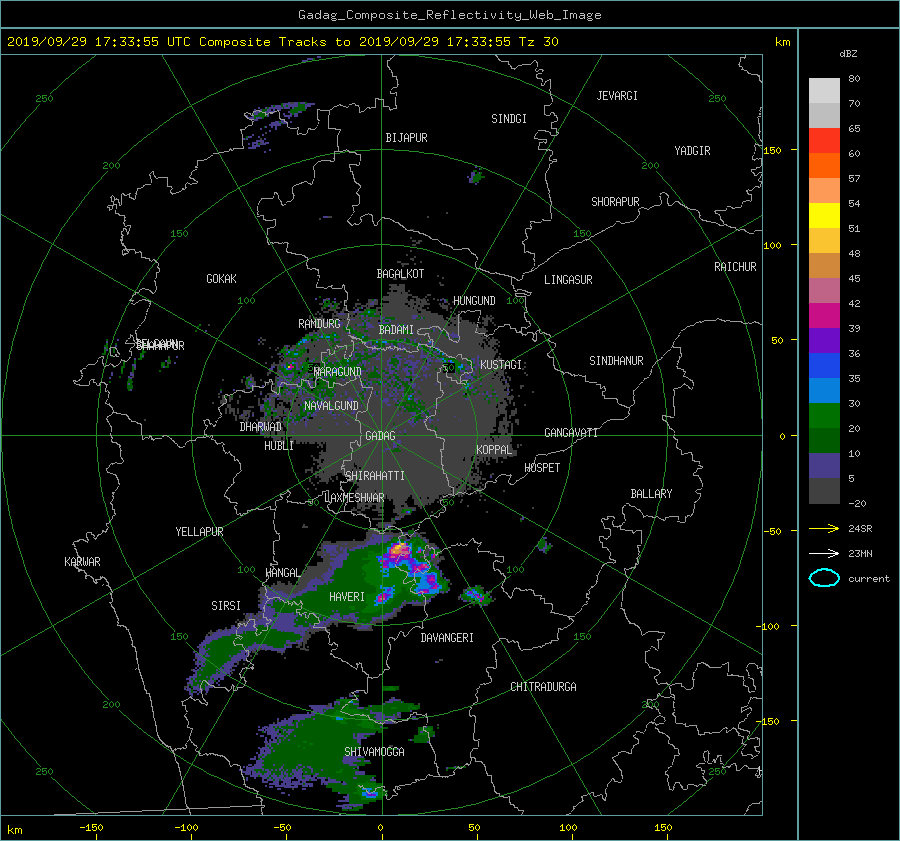Click the JEVARGI town label

(x=617, y=96)
